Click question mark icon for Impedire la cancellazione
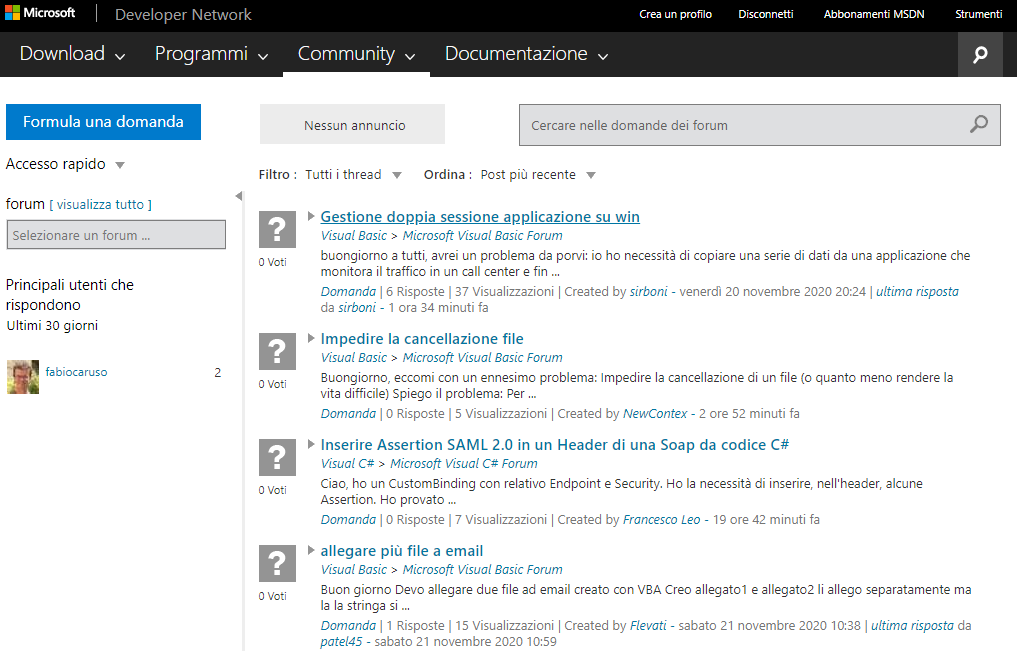The width and height of the screenshot is (1017, 651). click(x=277, y=351)
